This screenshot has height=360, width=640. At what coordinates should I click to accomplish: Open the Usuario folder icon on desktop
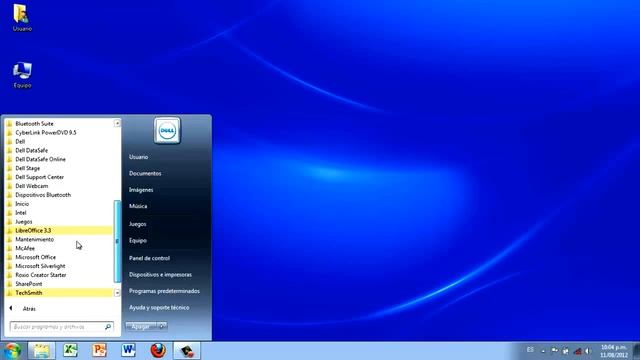pos(22,18)
